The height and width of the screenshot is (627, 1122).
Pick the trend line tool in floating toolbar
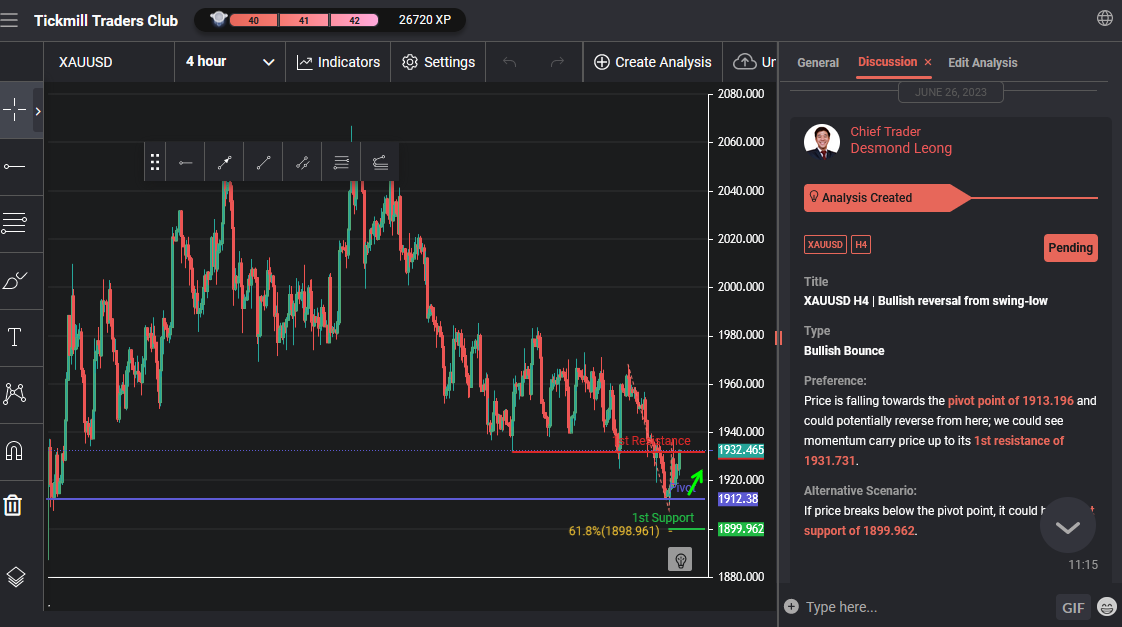(263, 162)
